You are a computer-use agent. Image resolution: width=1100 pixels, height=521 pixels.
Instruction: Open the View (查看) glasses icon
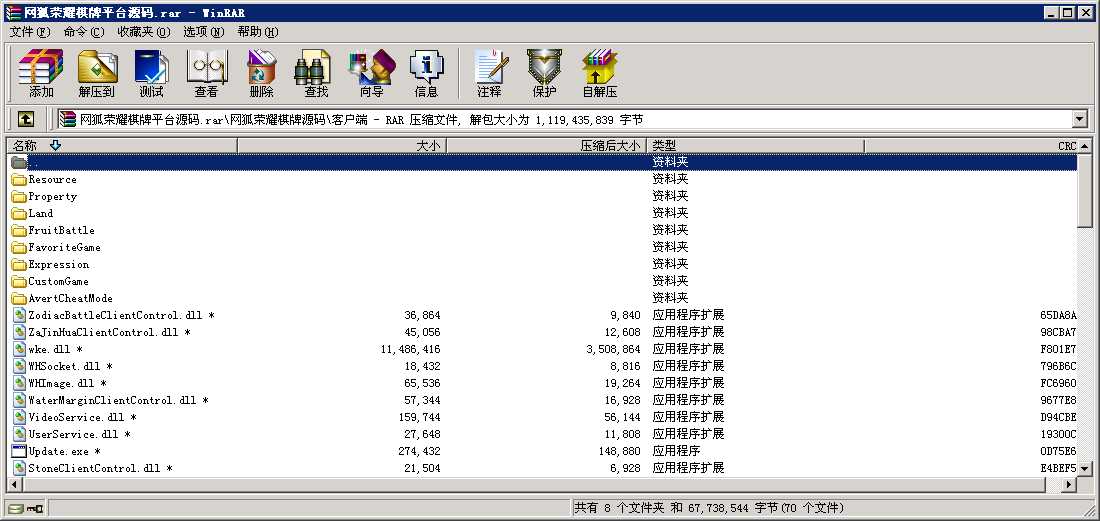click(206, 74)
